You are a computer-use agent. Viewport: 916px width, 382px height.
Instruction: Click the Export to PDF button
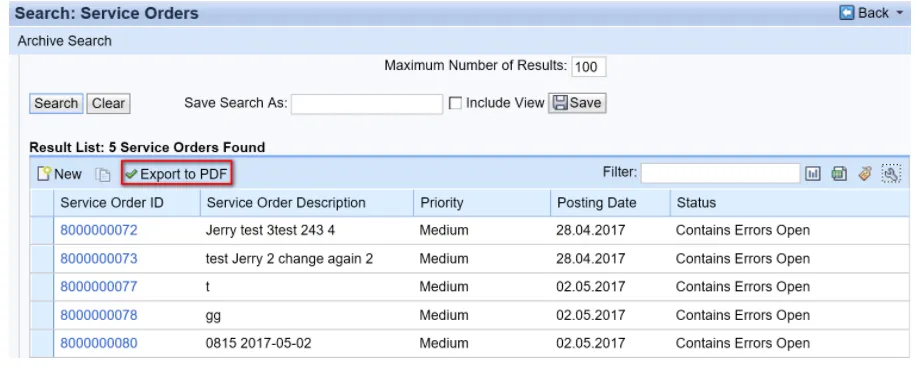coord(177,174)
